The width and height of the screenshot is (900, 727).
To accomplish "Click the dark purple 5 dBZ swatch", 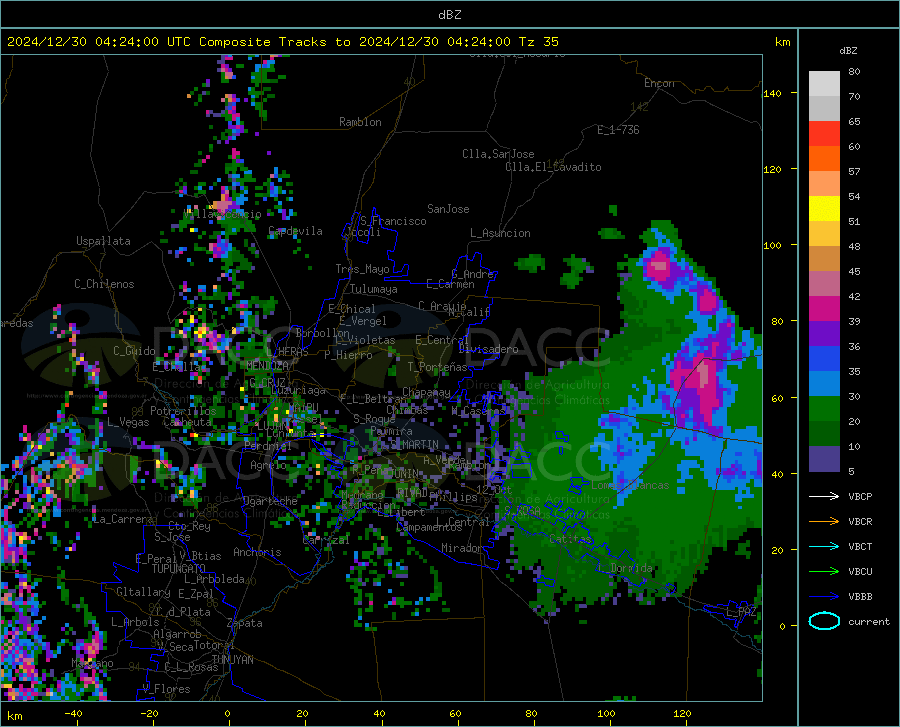I will (x=824, y=459).
